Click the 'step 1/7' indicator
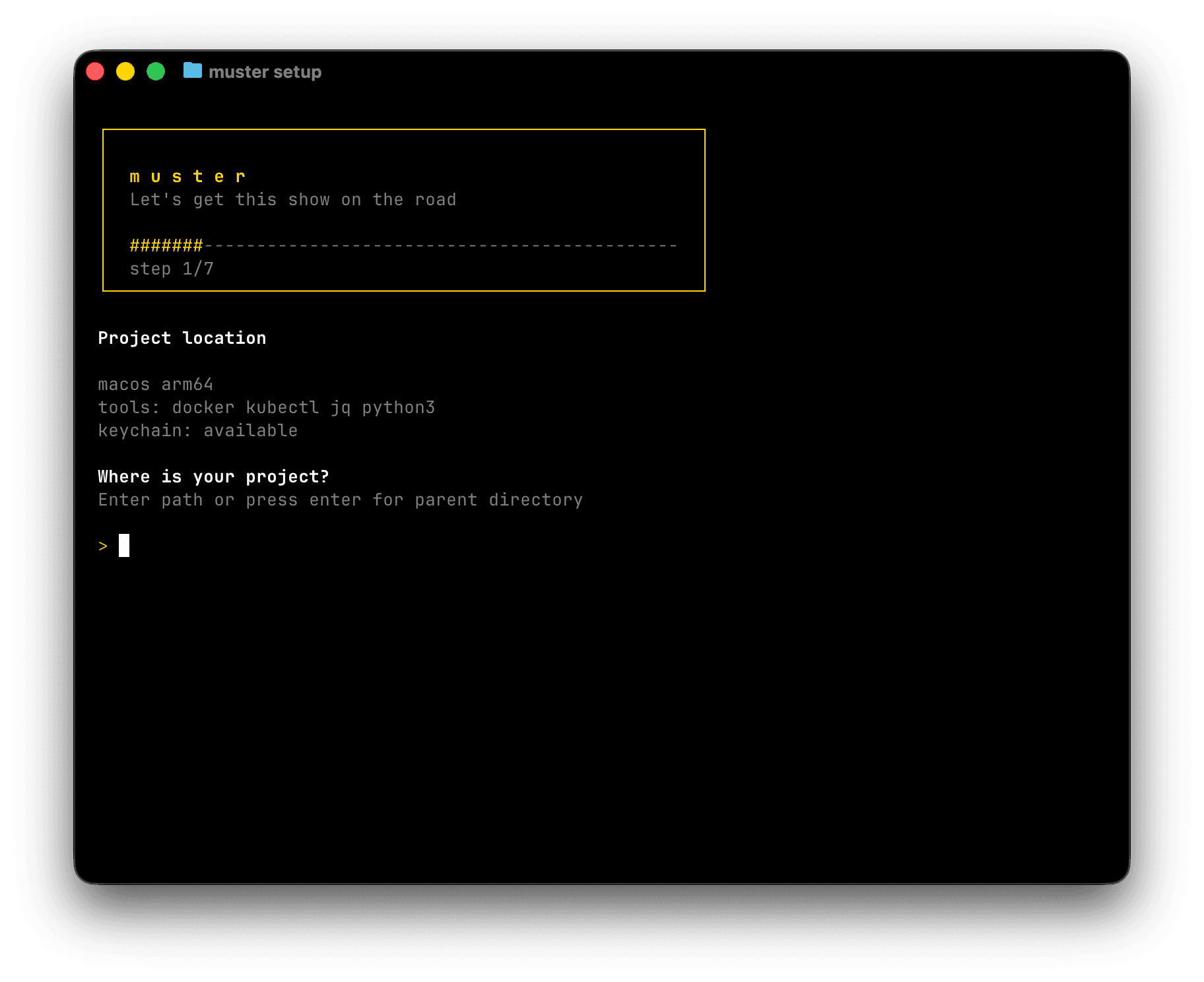 172,269
